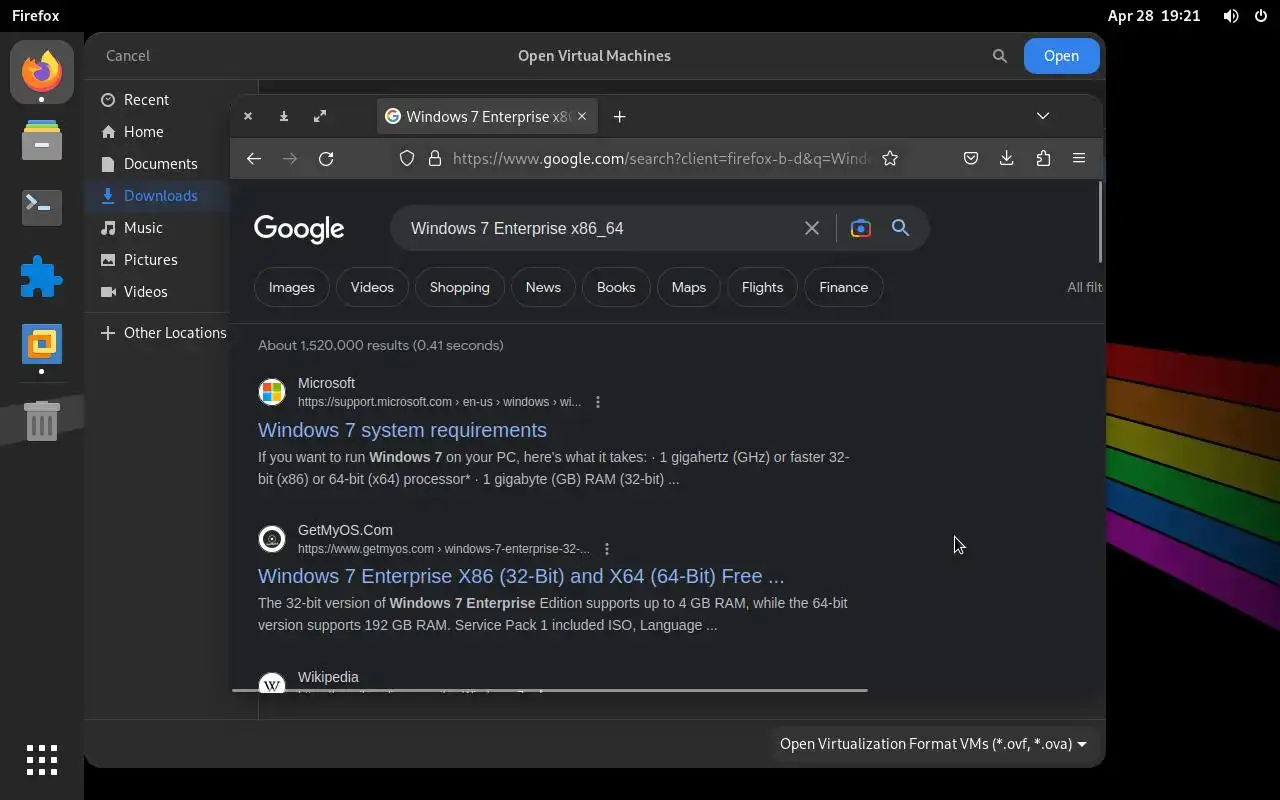
Task: Open a new Firefox tab
Action: (x=619, y=116)
